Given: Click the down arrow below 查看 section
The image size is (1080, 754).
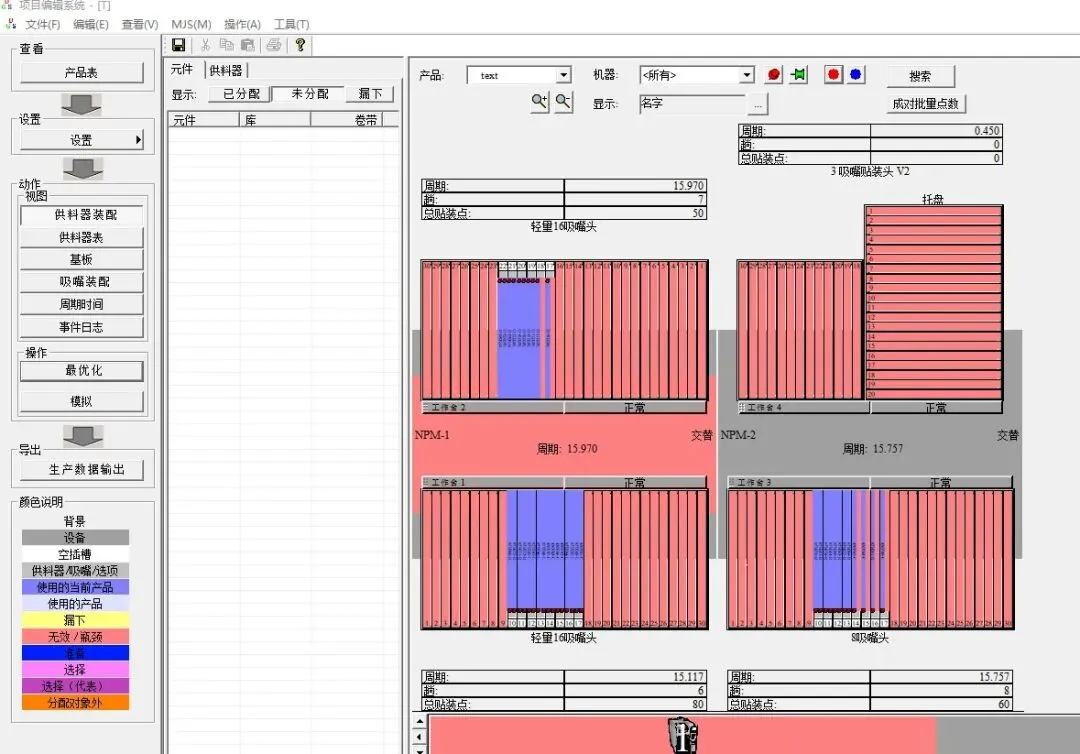Looking at the screenshot, I should click(x=81, y=105).
